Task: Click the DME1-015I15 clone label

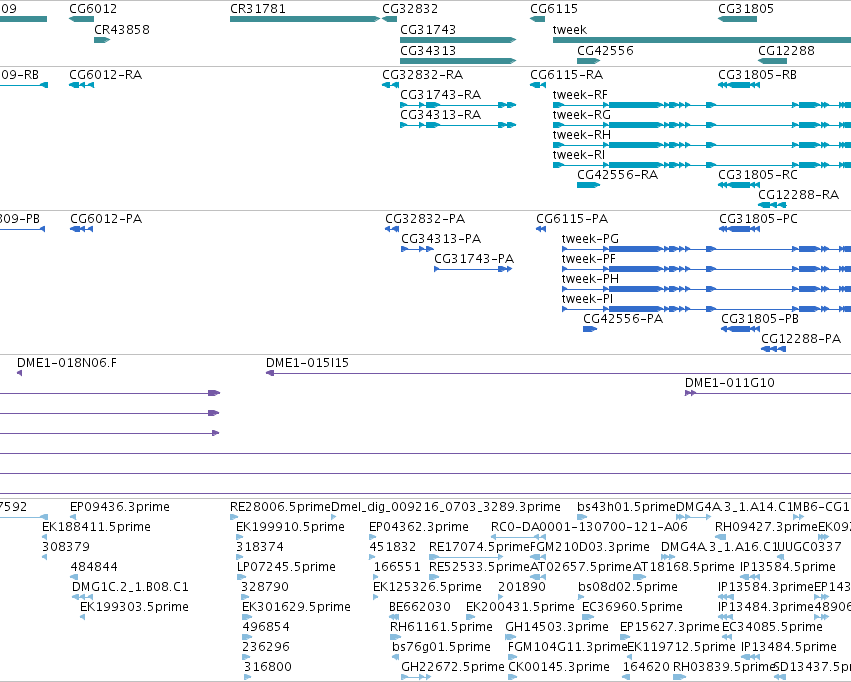Action: pos(307,362)
